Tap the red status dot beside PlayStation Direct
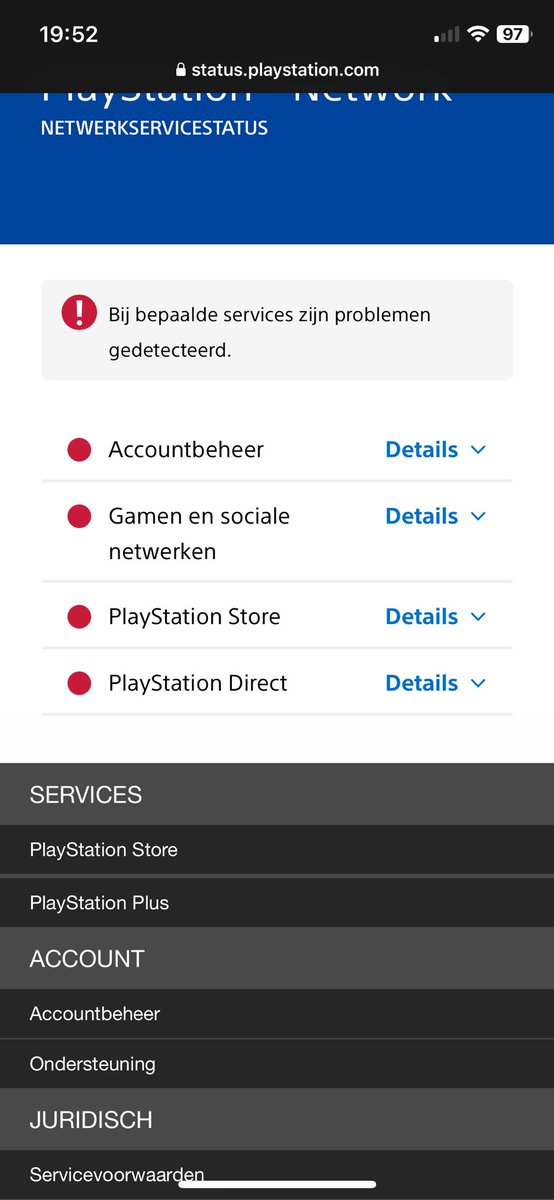Viewport: 554px width, 1200px height. (79, 684)
